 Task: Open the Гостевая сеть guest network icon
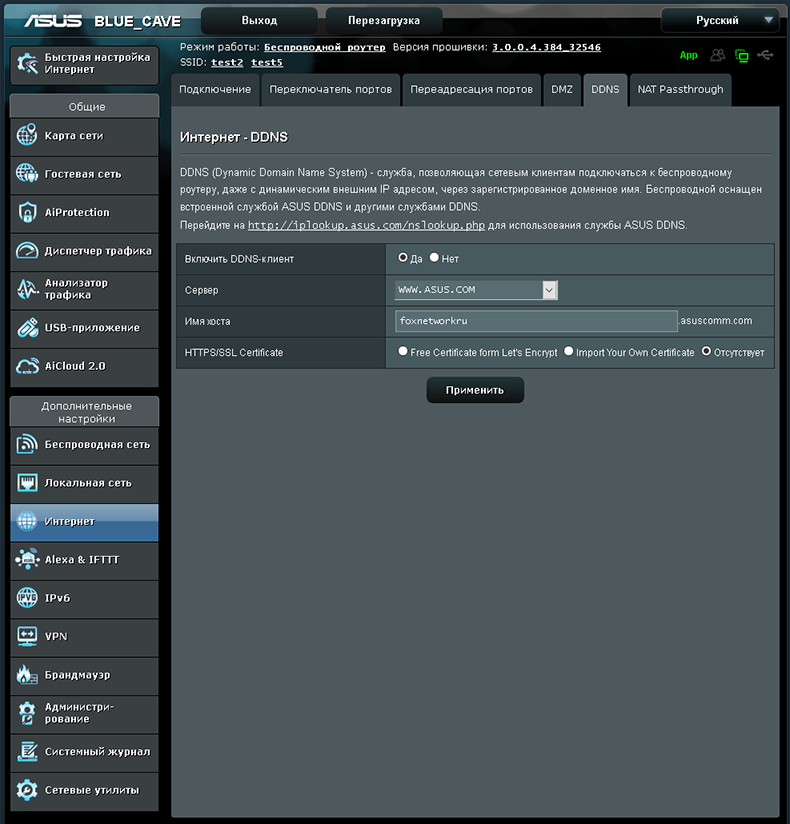click(x=27, y=173)
